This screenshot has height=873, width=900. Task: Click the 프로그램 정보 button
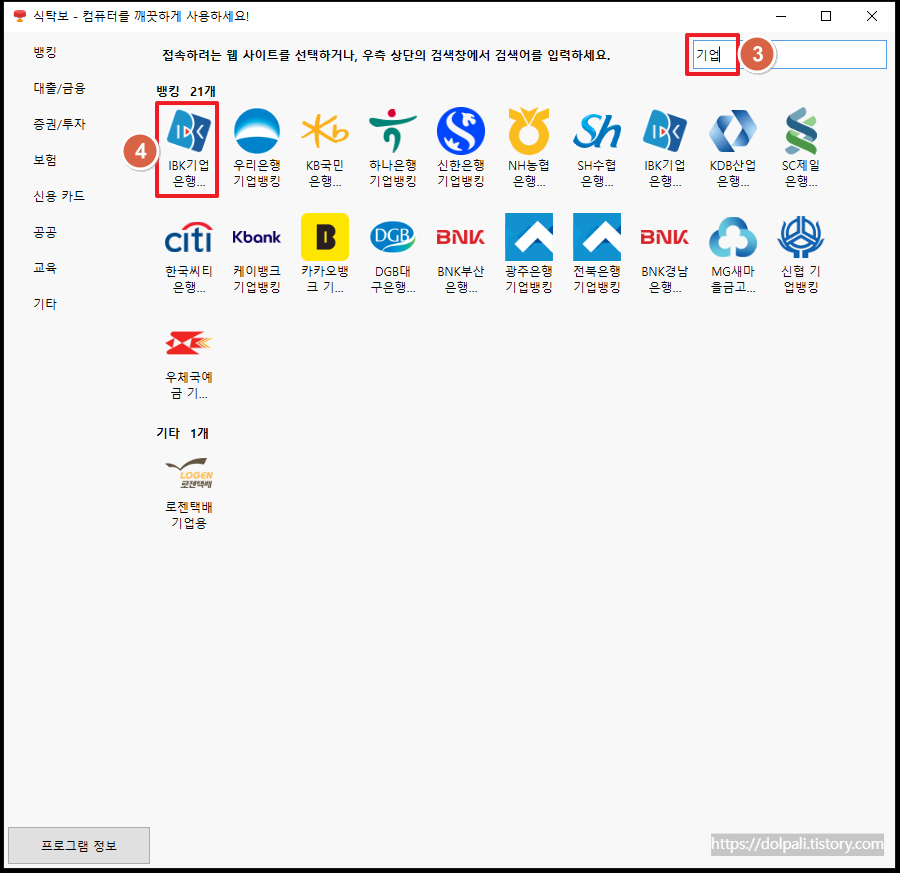pyautogui.click(x=78, y=845)
